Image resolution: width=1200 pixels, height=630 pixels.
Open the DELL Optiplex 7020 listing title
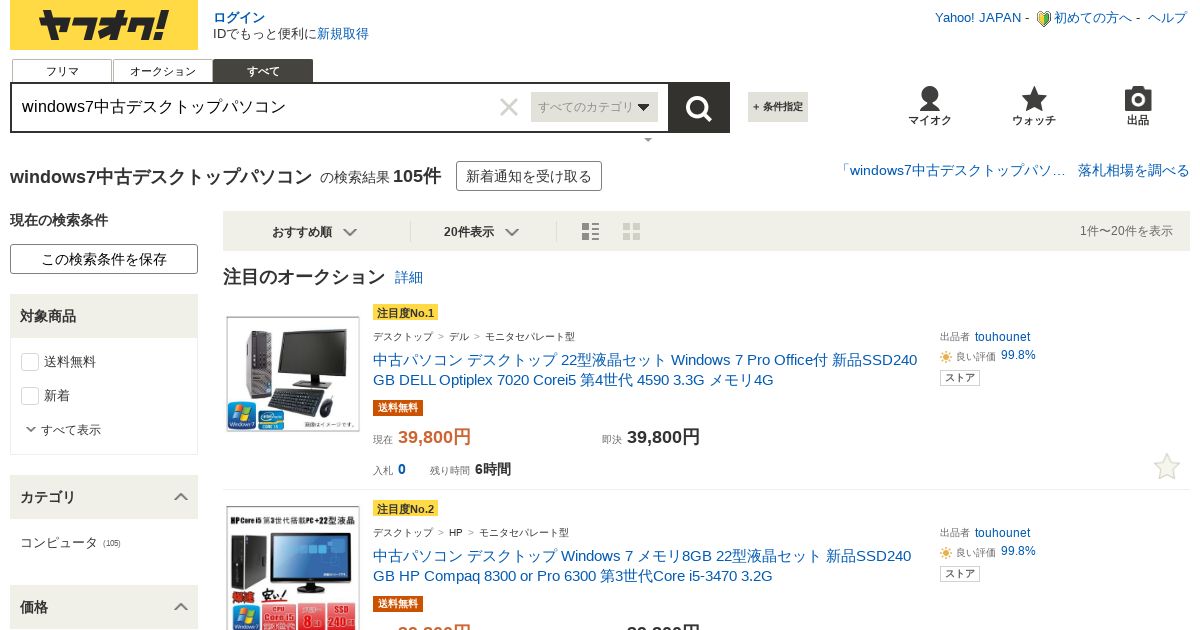pyautogui.click(x=645, y=370)
